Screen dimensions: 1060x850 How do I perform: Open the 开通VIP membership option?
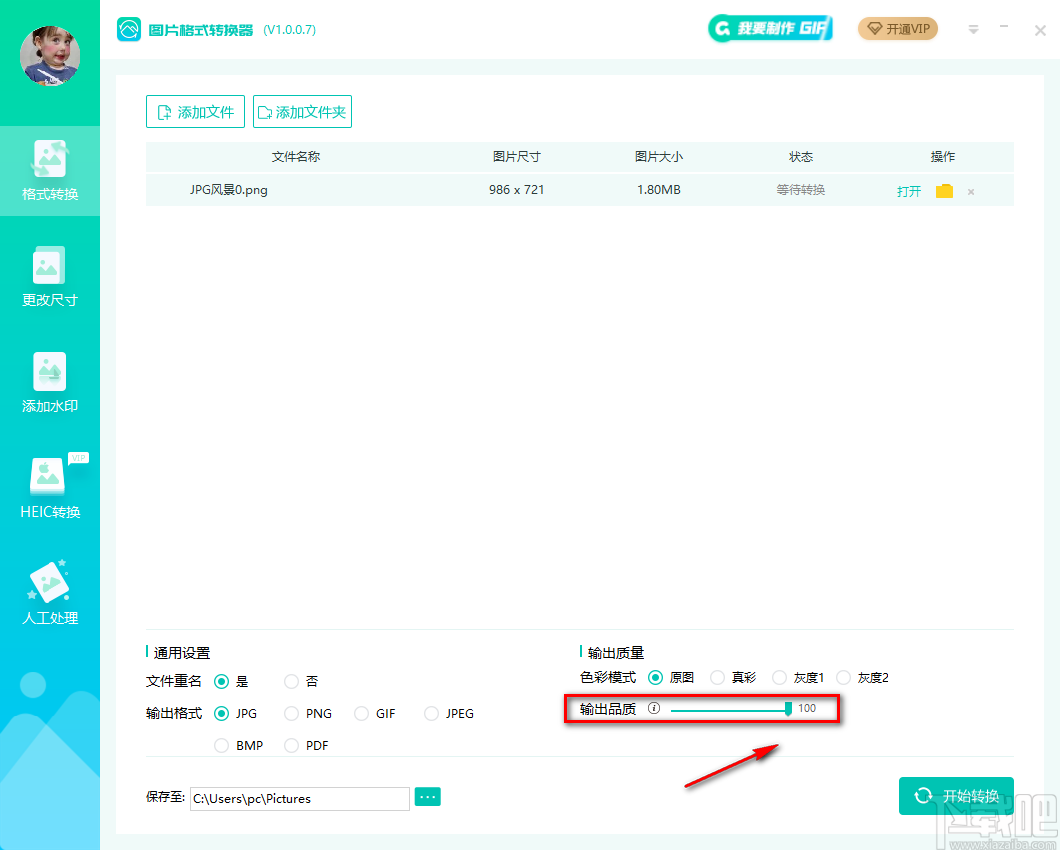click(x=897, y=29)
